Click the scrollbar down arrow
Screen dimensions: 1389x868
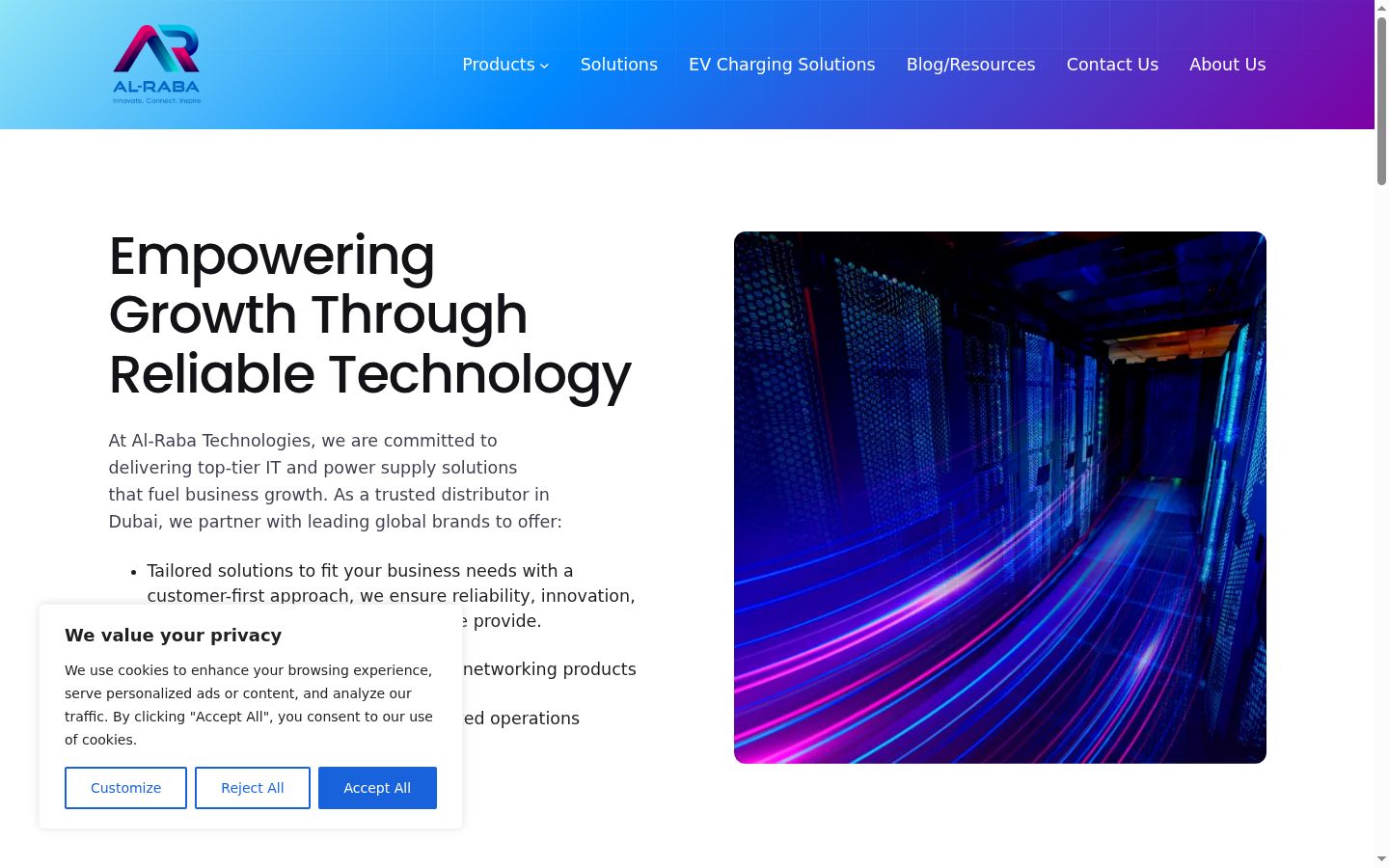[x=1381, y=858]
